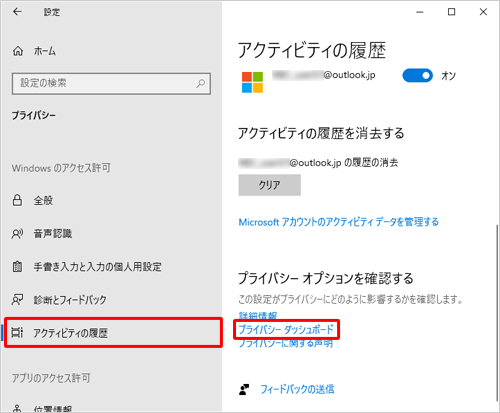
Task: Click the lock icon beside 全般
Action: tap(17, 200)
